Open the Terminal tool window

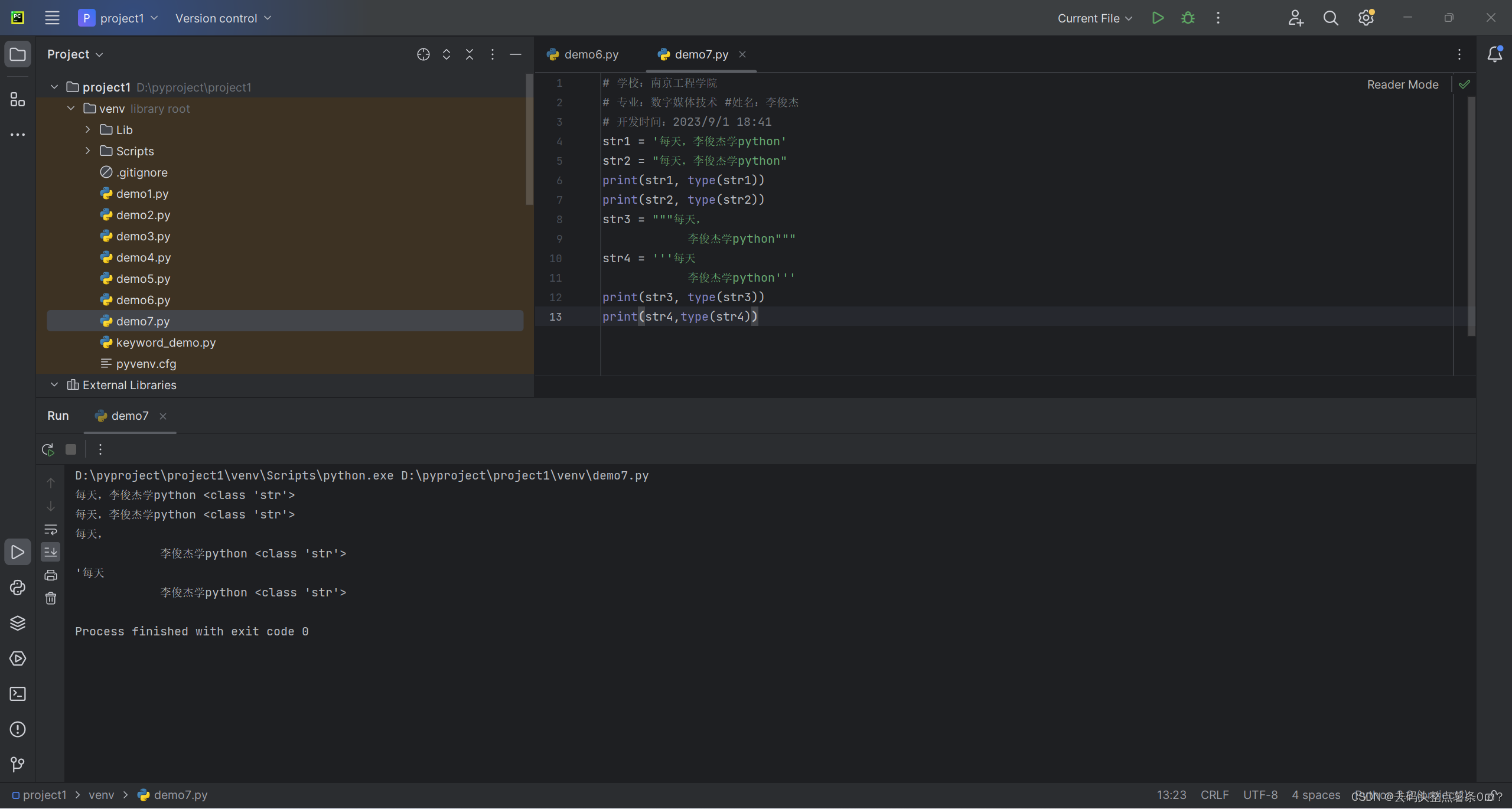tap(18, 694)
